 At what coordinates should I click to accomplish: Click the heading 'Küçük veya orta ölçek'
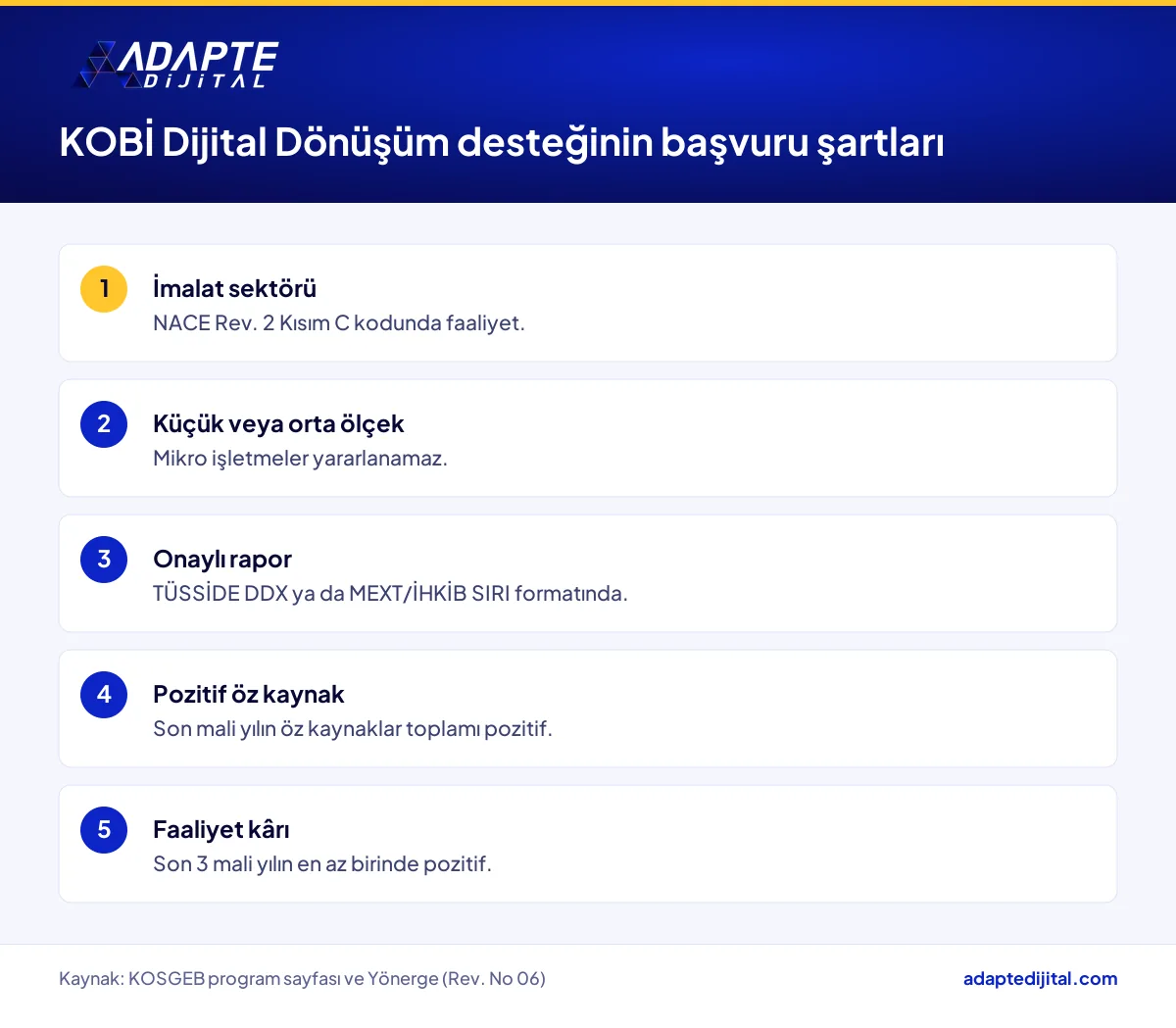point(278,423)
